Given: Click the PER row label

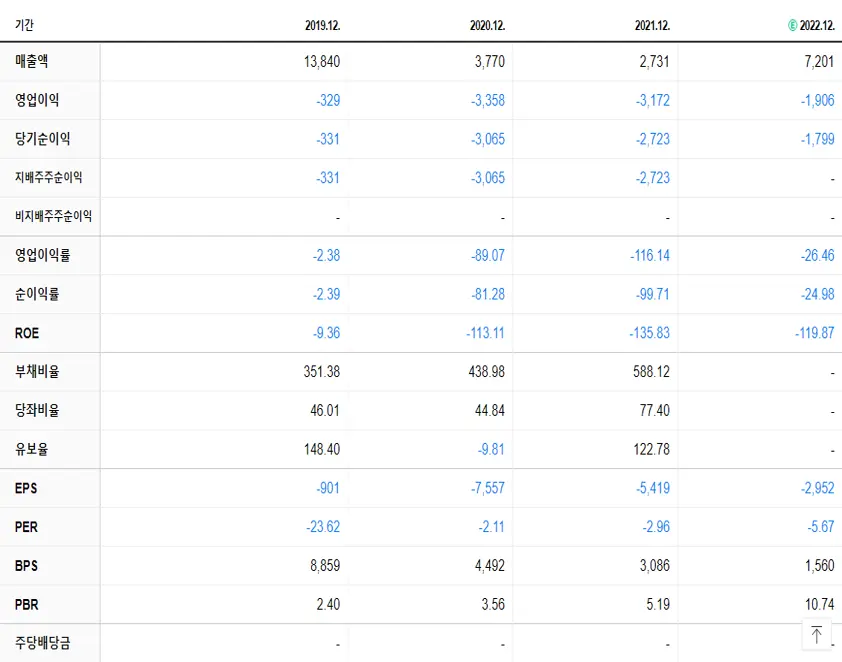Looking at the screenshot, I should coord(26,527).
